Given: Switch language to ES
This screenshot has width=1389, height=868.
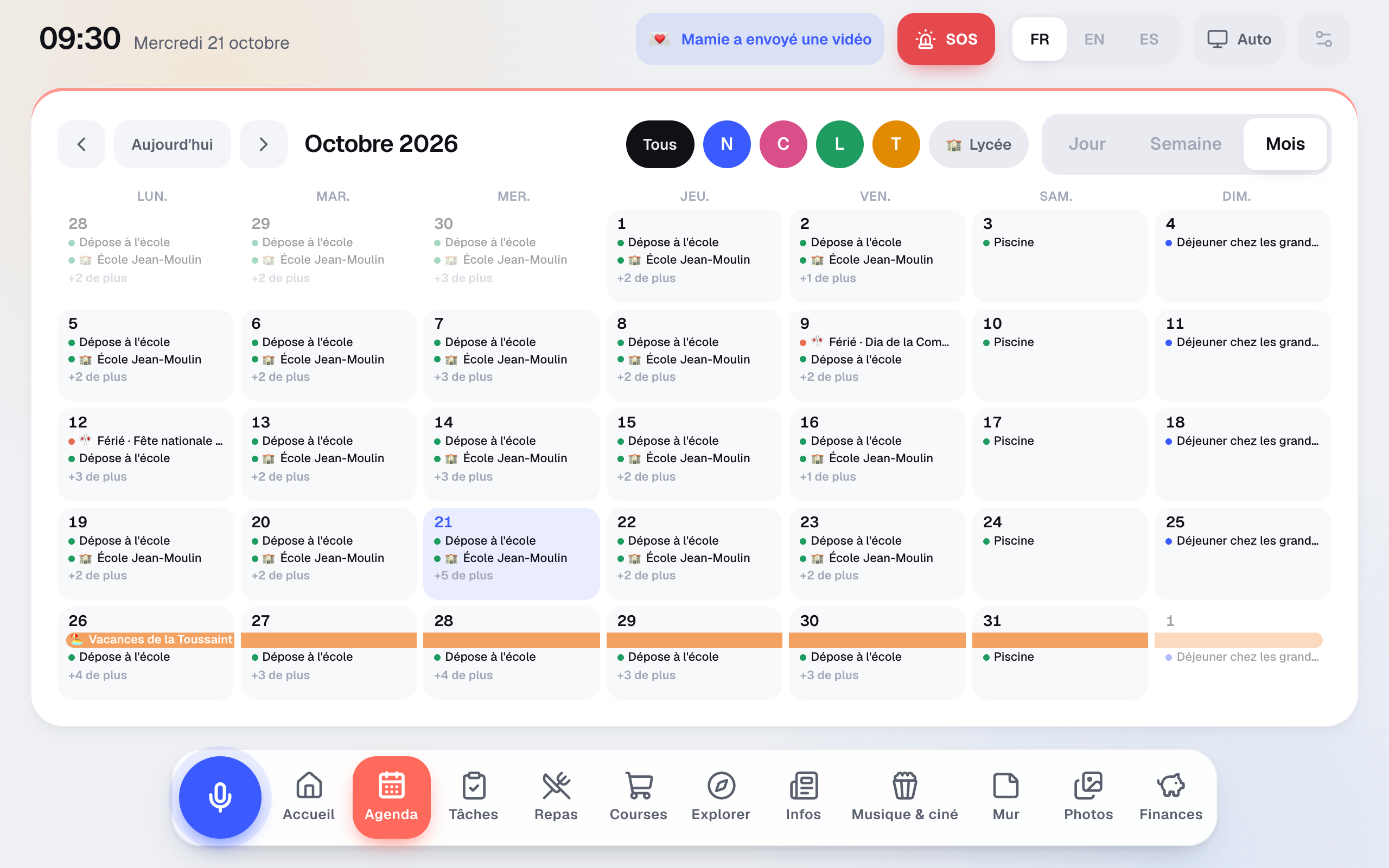Looking at the screenshot, I should (x=1149, y=39).
